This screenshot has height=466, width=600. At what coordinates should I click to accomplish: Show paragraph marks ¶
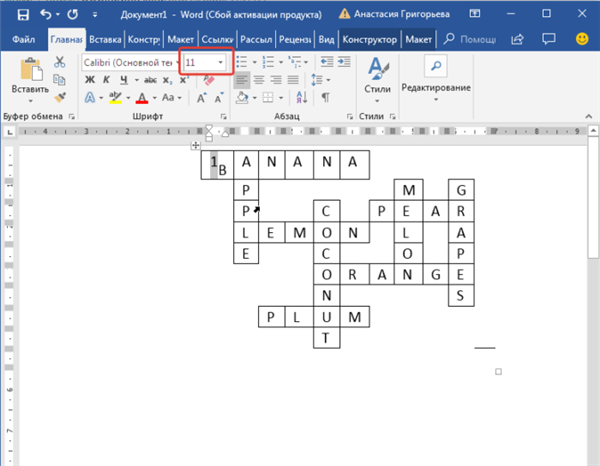(325, 98)
